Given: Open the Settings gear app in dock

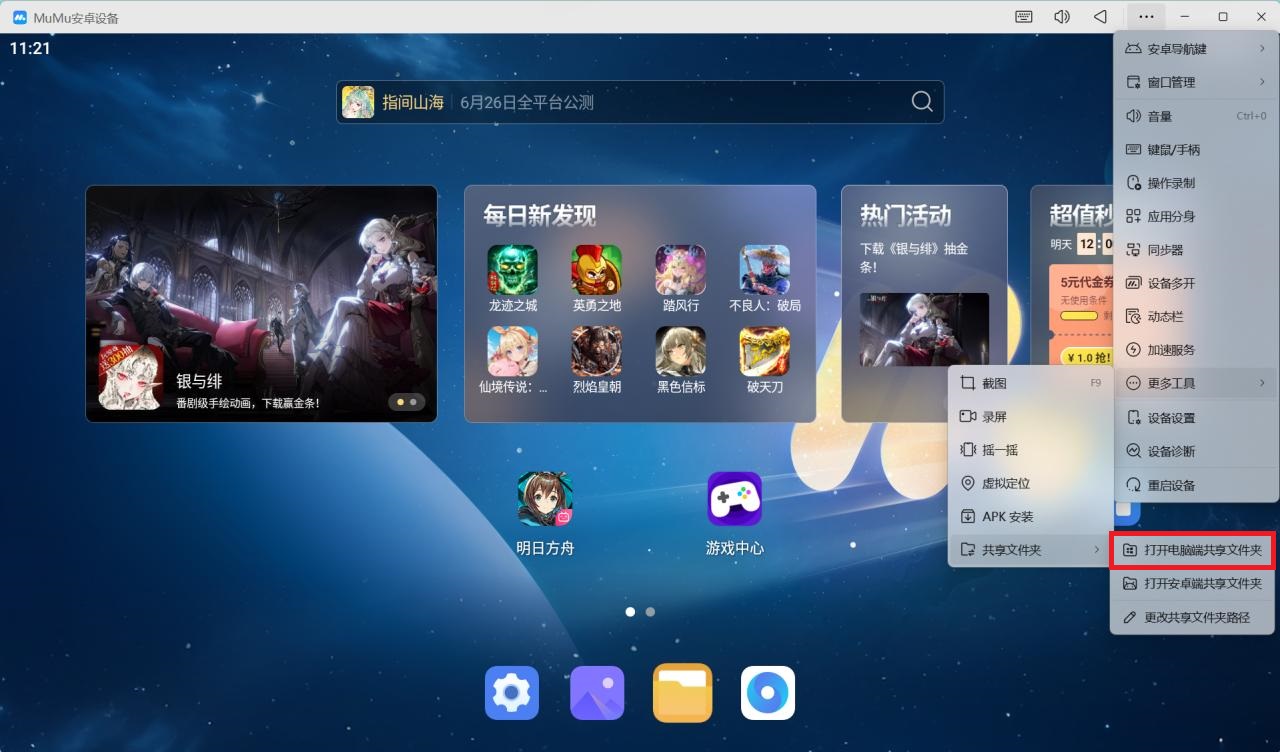Looking at the screenshot, I should tap(512, 693).
